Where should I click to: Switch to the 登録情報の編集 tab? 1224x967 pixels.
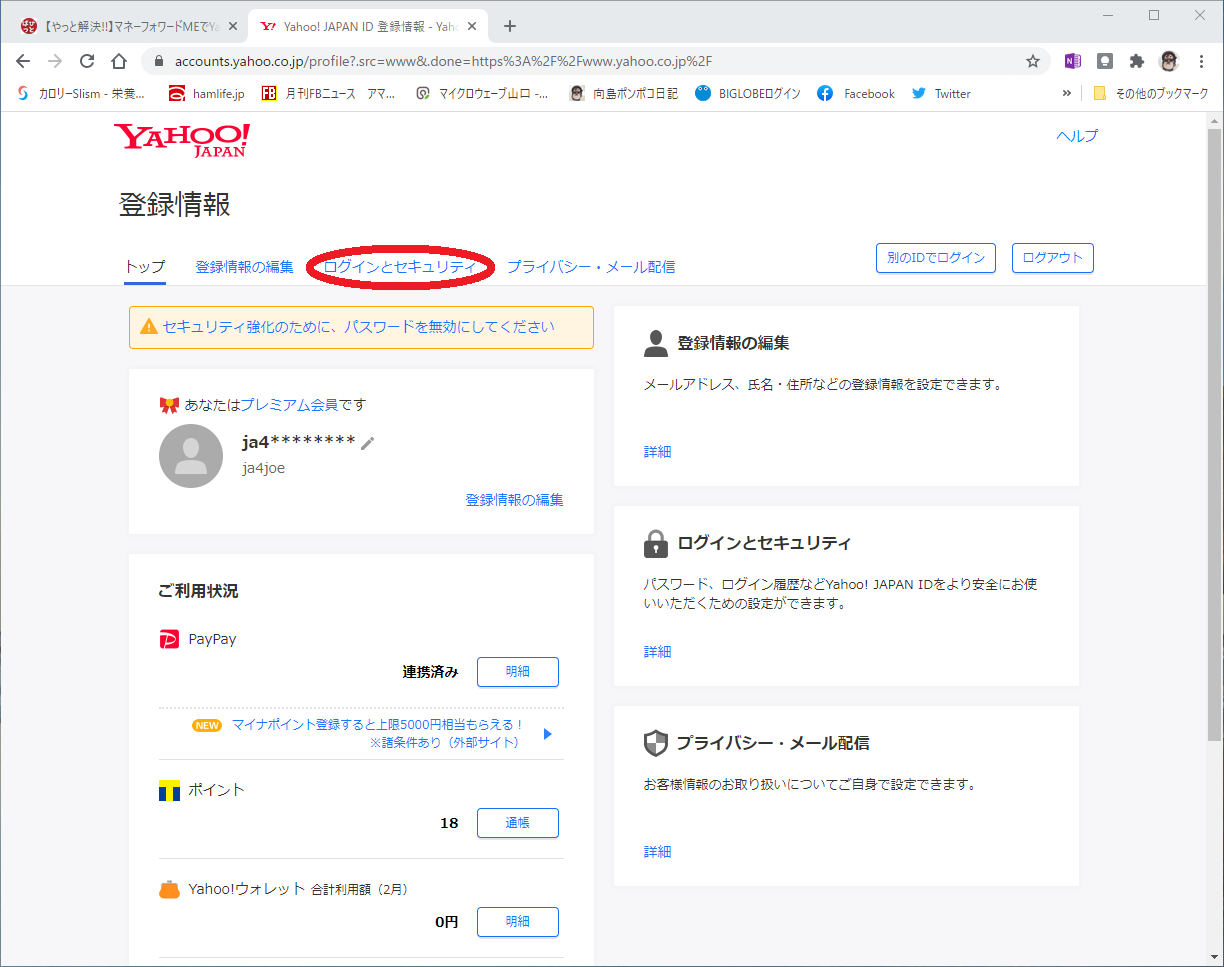(x=244, y=267)
